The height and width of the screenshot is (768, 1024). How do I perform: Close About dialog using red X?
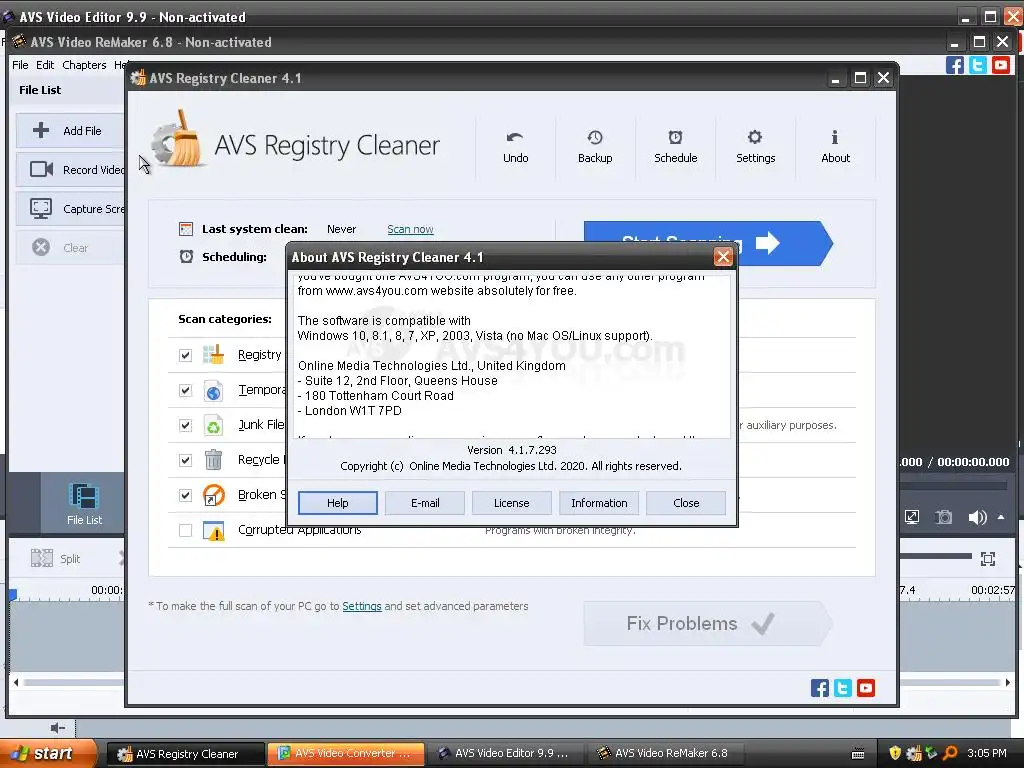tap(723, 257)
